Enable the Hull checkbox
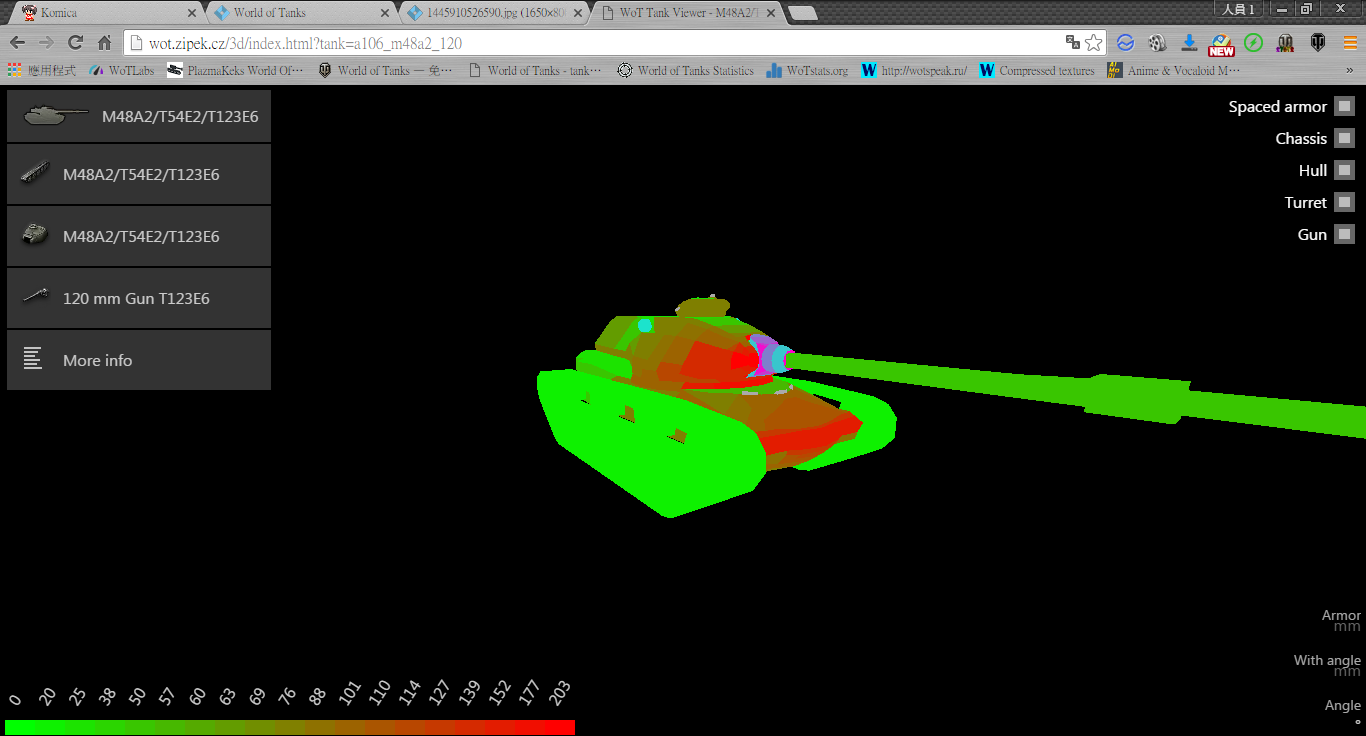The width and height of the screenshot is (1366, 736). click(x=1345, y=170)
